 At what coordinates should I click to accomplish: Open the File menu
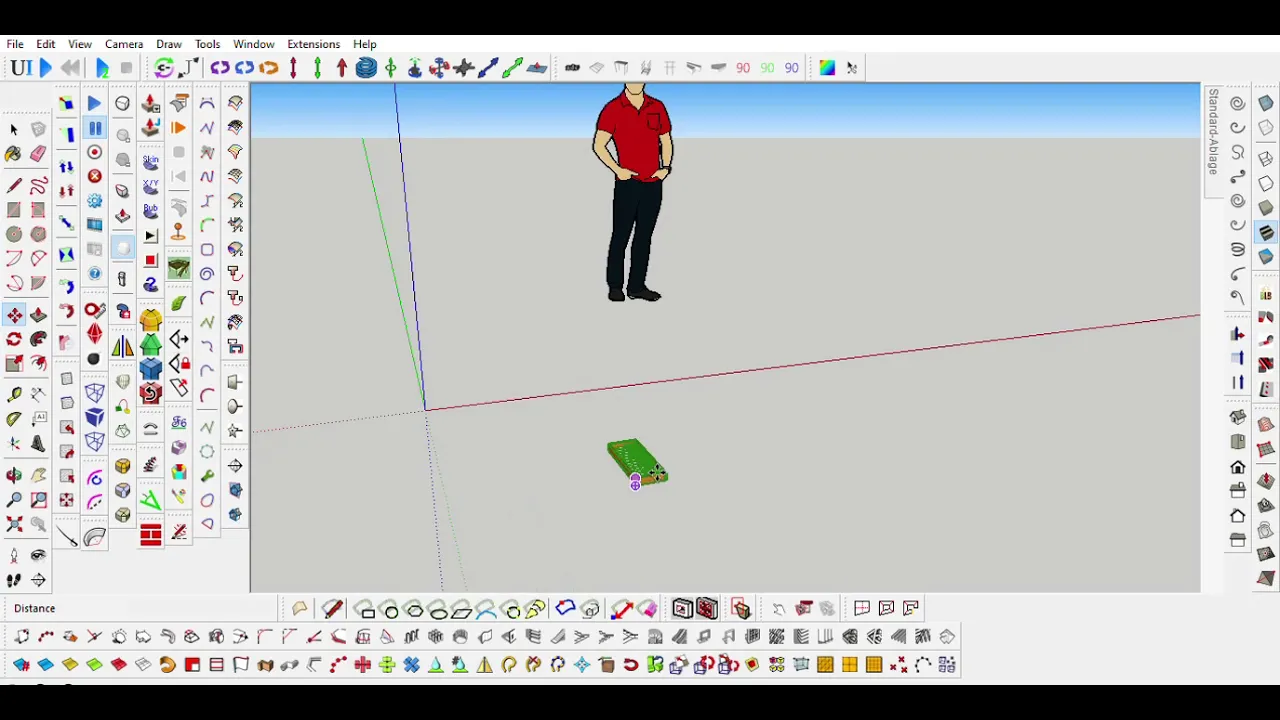(x=15, y=44)
